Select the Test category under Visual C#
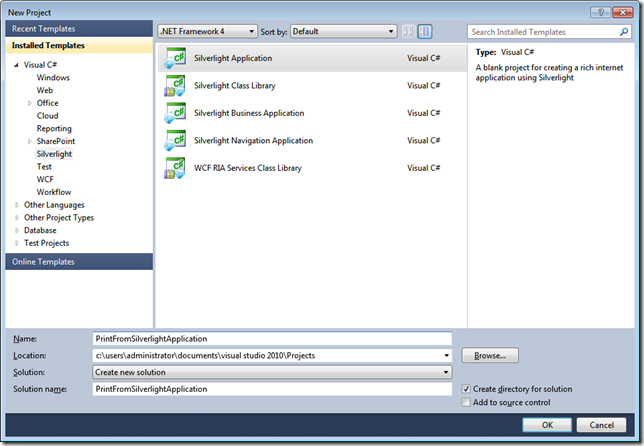Viewport: 644px width, 446px height. (x=44, y=167)
